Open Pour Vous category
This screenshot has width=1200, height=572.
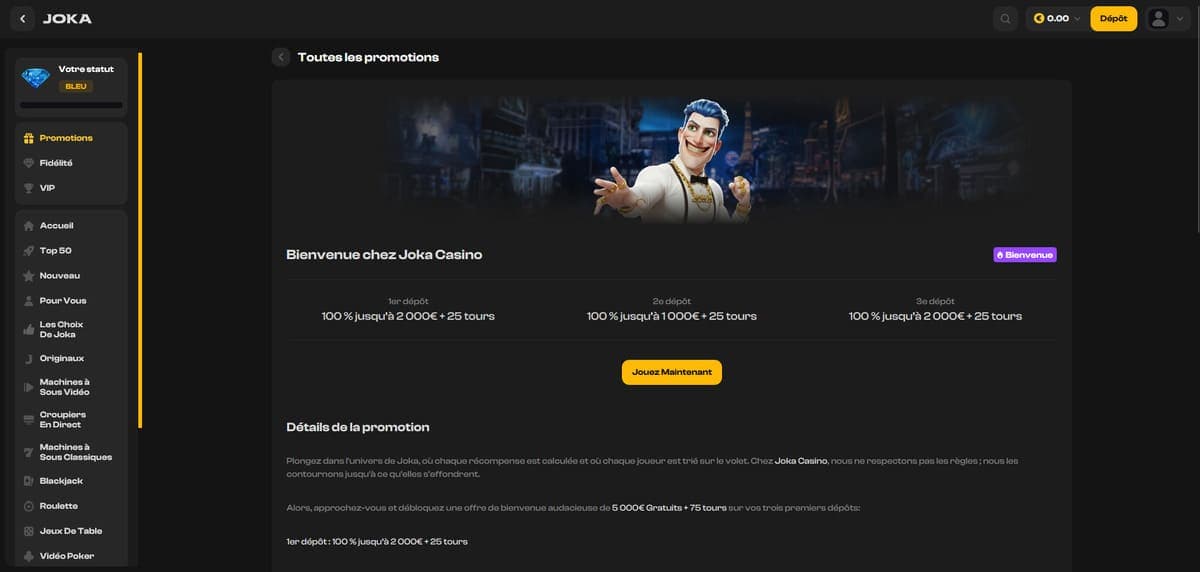click(x=63, y=301)
